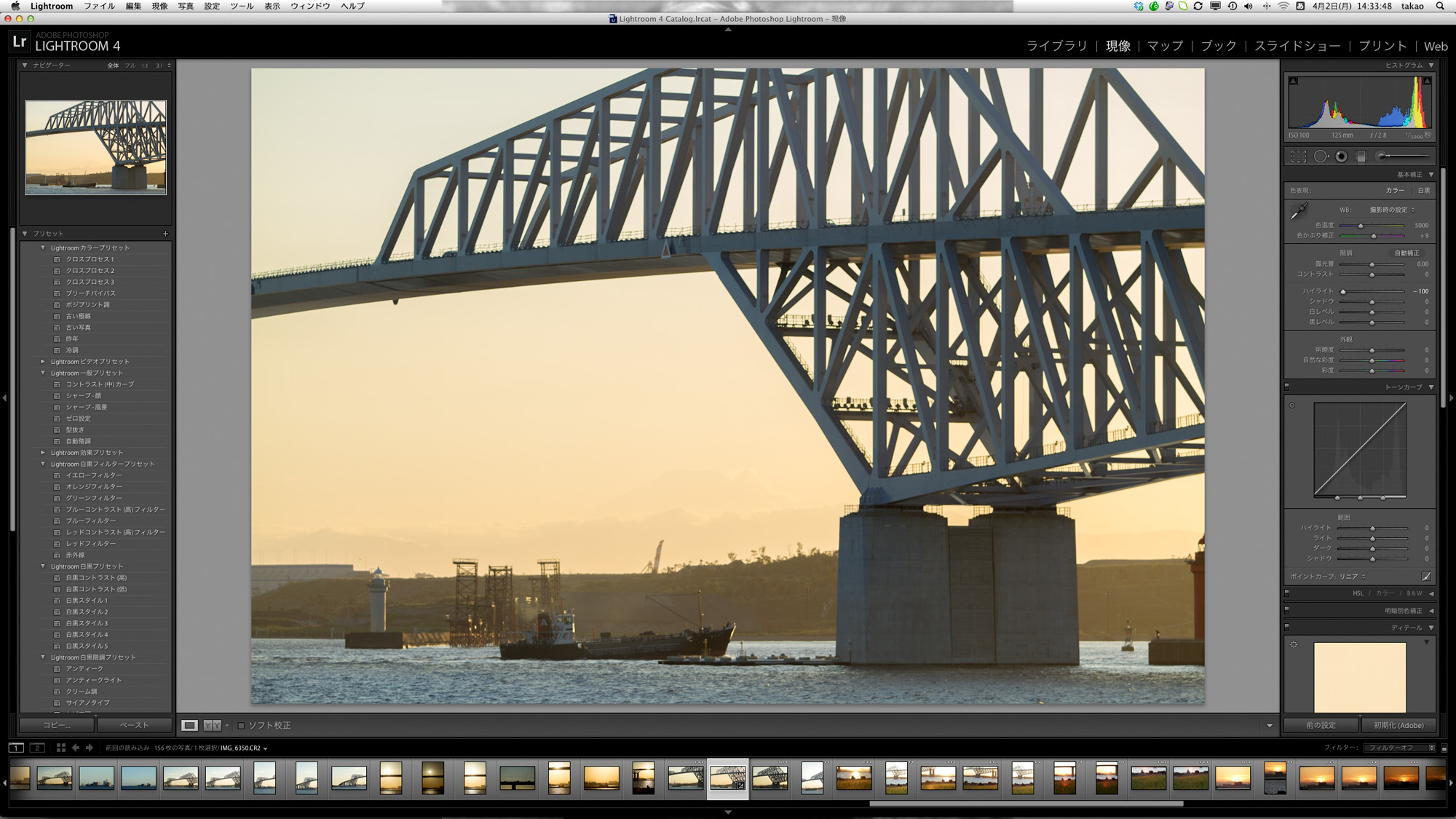Pick the White Balance eyedropper
Image resolution: width=1456 pixels, height=819 pixels.
(1298, 212)
